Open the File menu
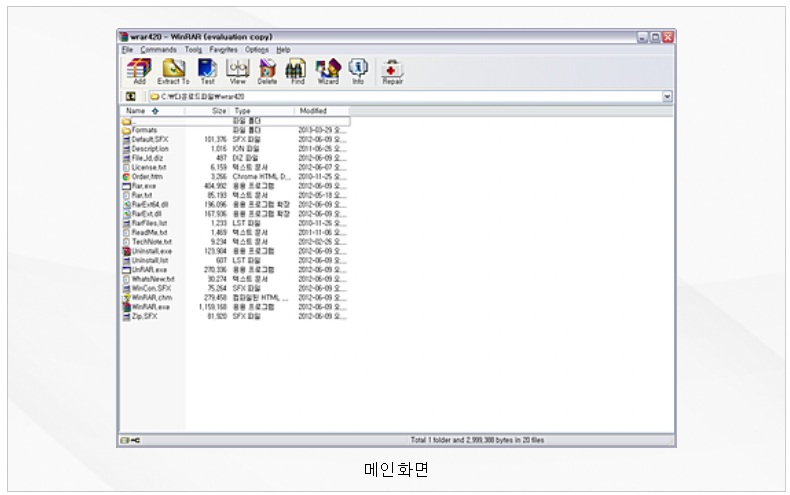Screen dimensions: 790x495 click(x=127, y=49)
